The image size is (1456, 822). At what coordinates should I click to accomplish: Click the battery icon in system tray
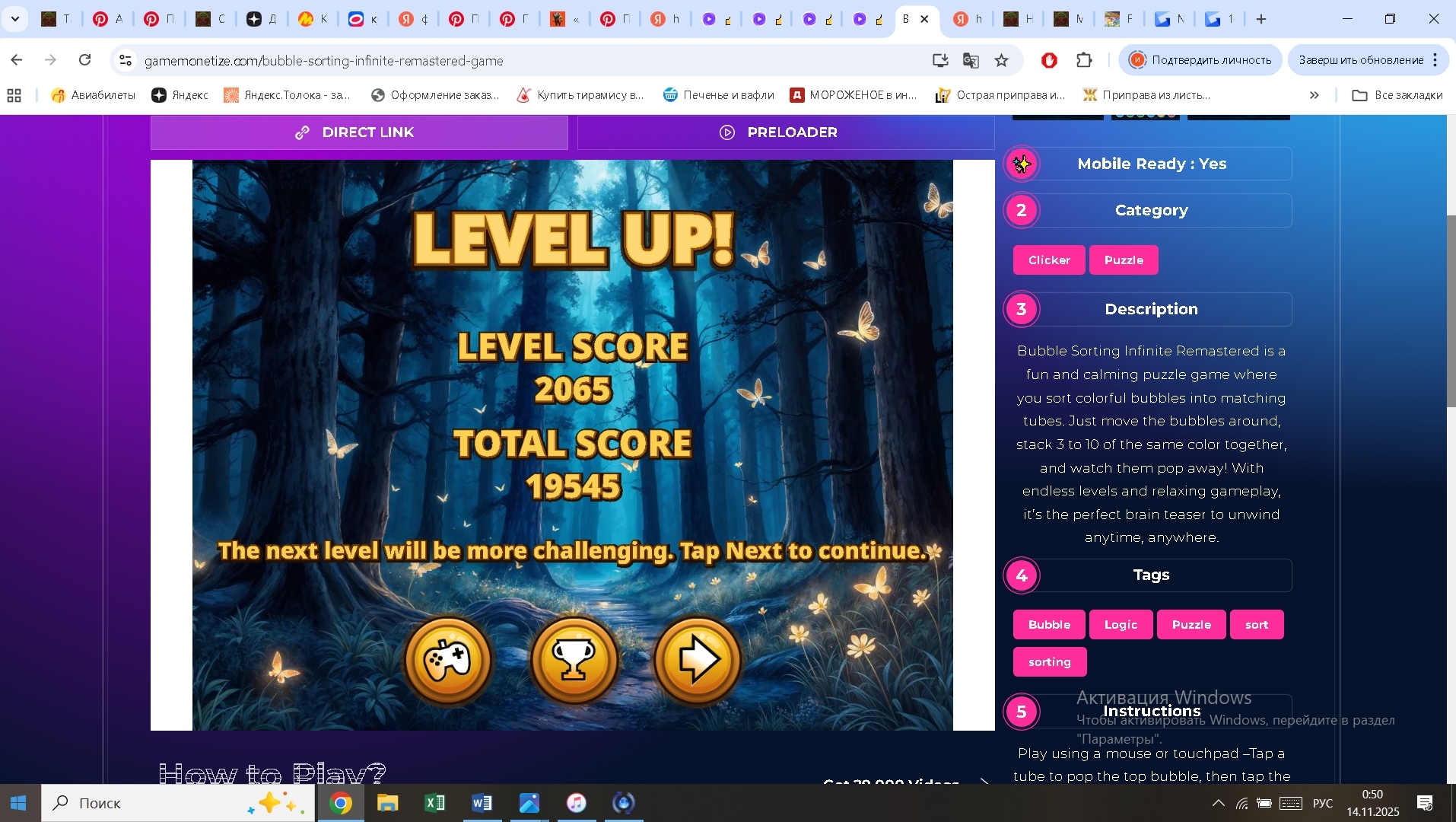(1264, 803)
